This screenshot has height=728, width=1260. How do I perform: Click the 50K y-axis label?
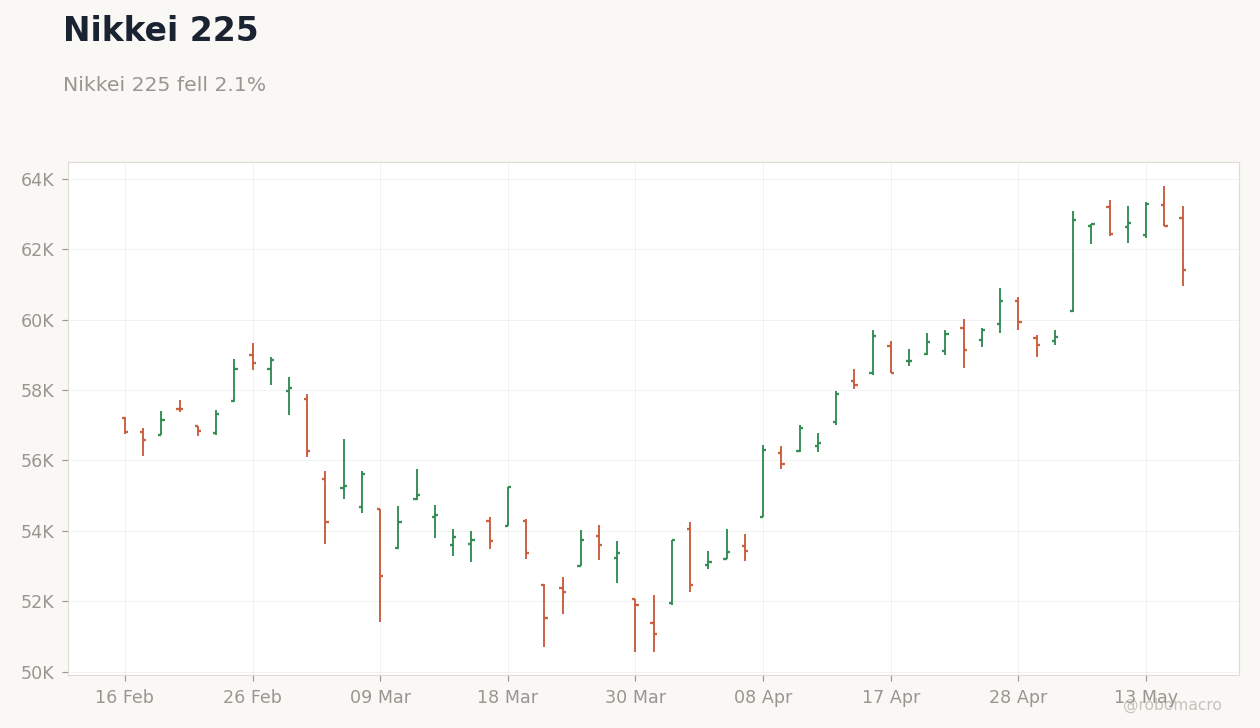(37, 672)
